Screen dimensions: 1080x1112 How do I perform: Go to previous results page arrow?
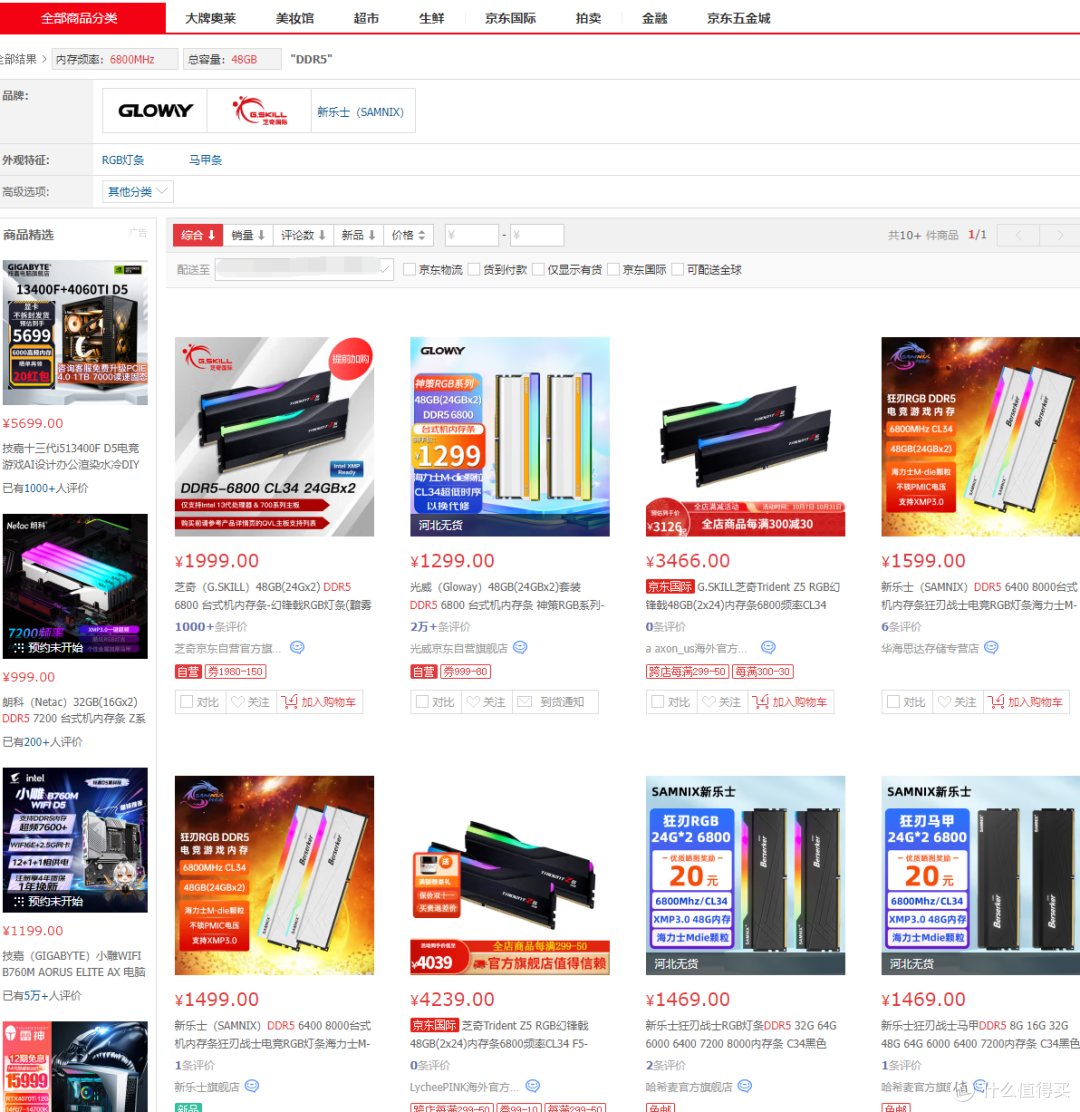1018,235
